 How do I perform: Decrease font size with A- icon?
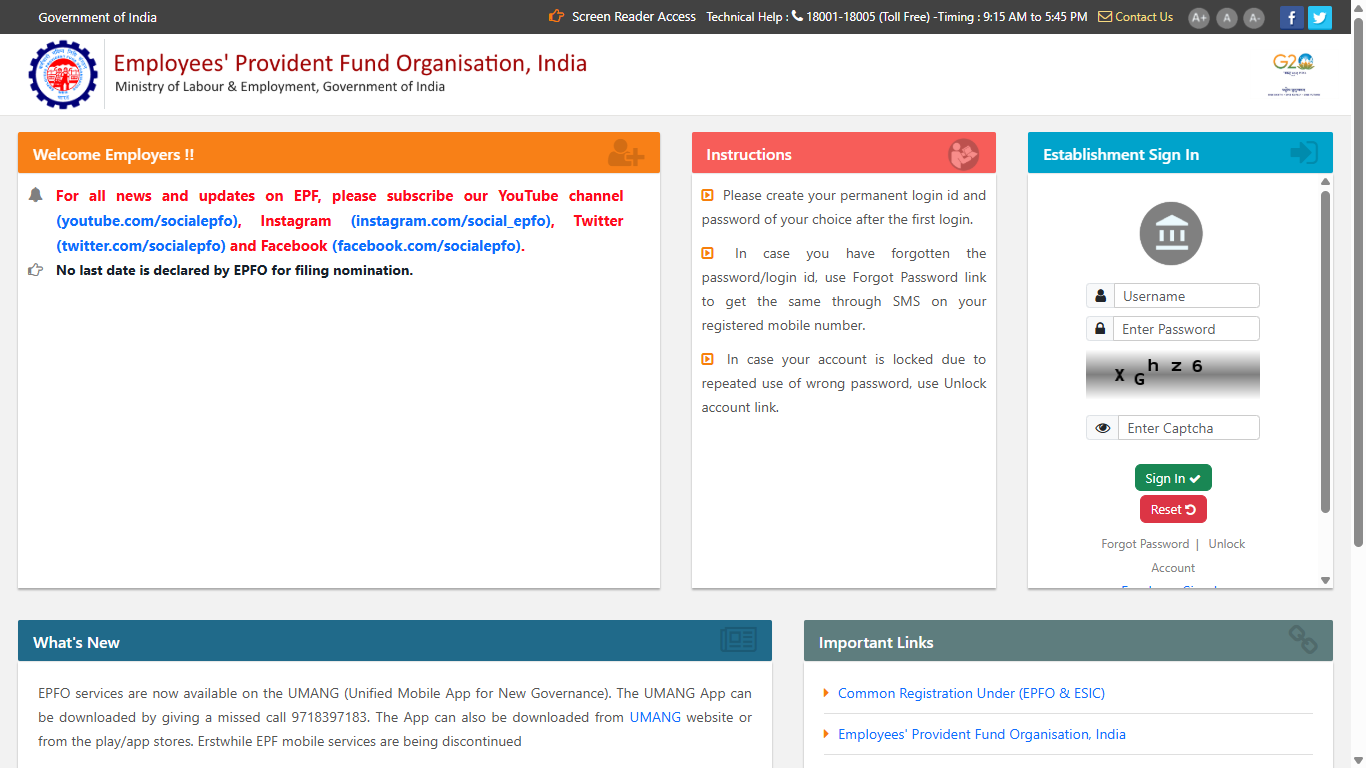(1254, 17)
